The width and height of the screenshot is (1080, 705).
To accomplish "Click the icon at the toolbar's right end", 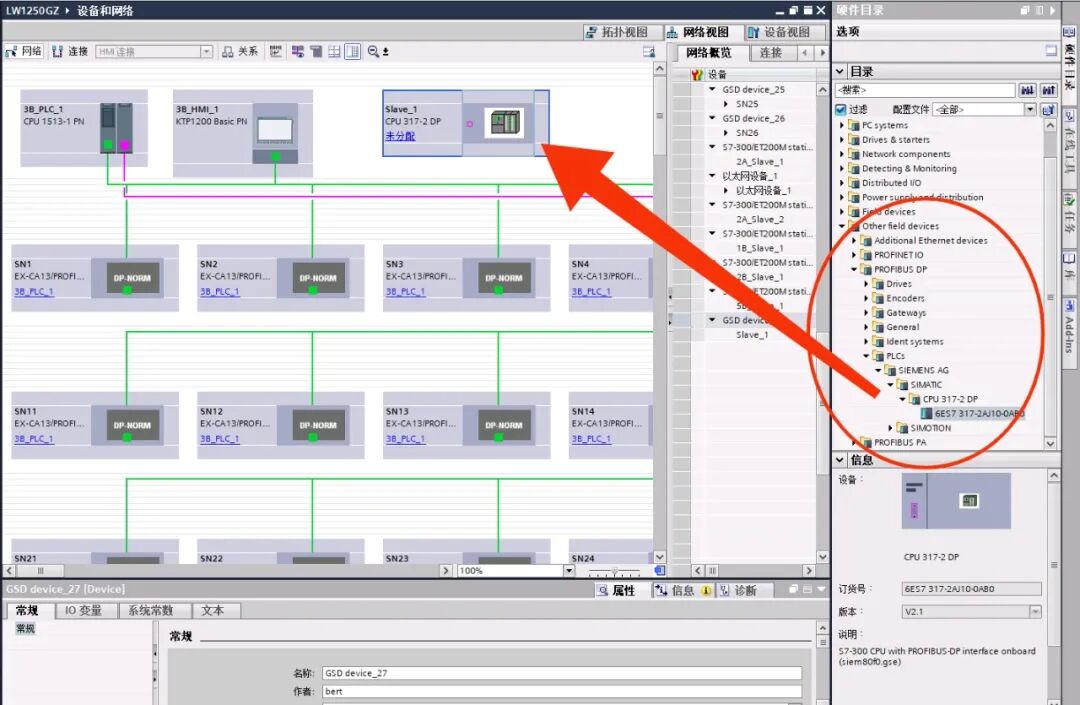I will 649,52.
